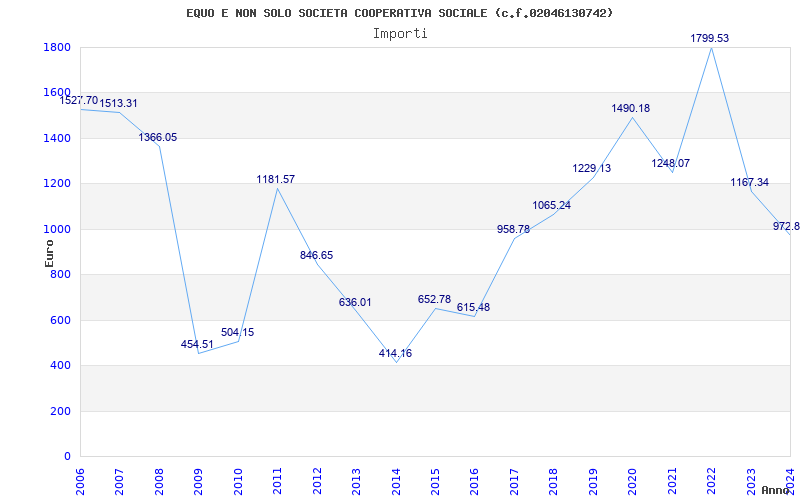
Task: Select the 1065.24 data label
Action: [x=552, y=206]
